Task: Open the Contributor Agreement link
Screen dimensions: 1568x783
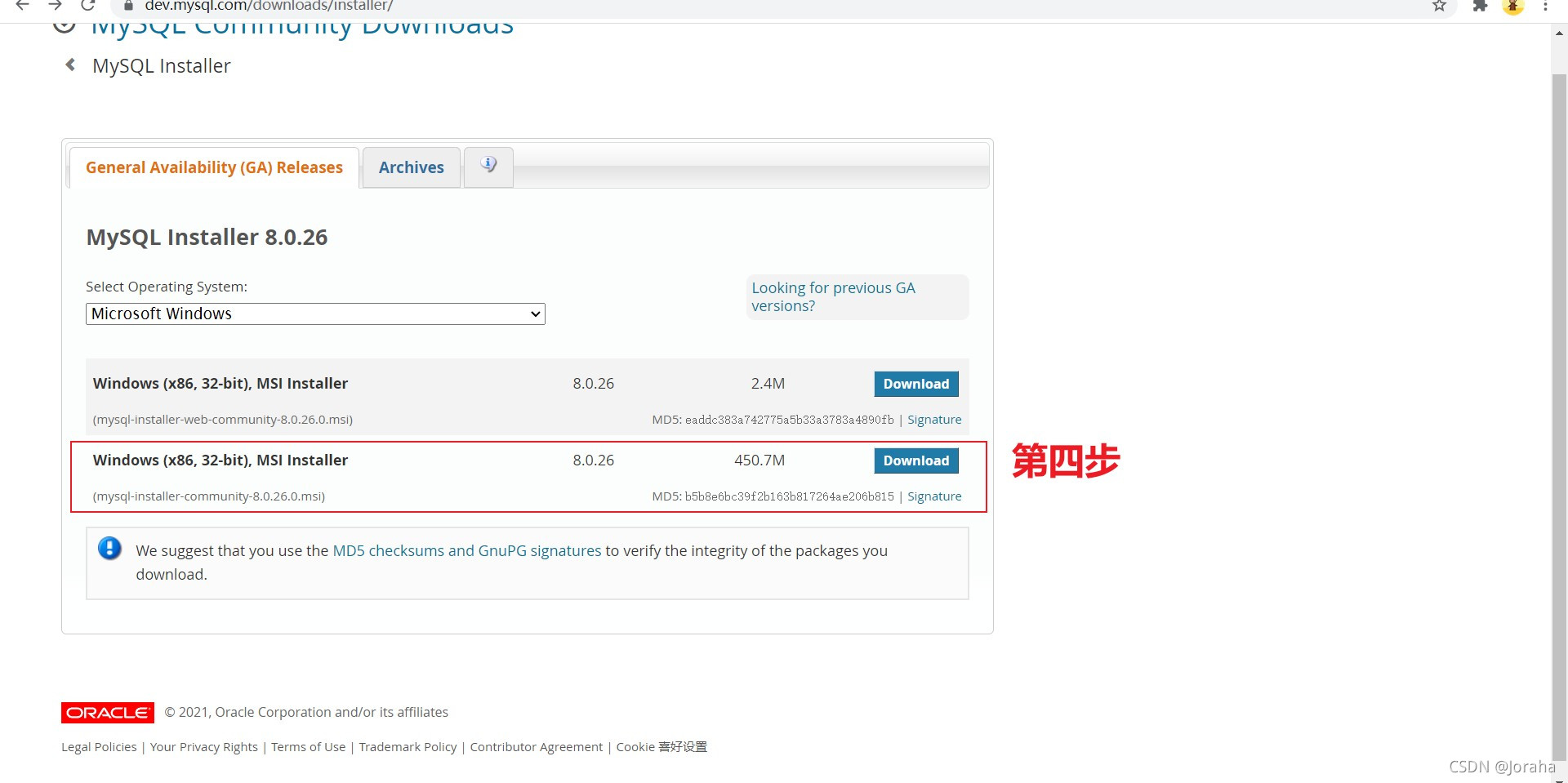Action: point(537,747)
